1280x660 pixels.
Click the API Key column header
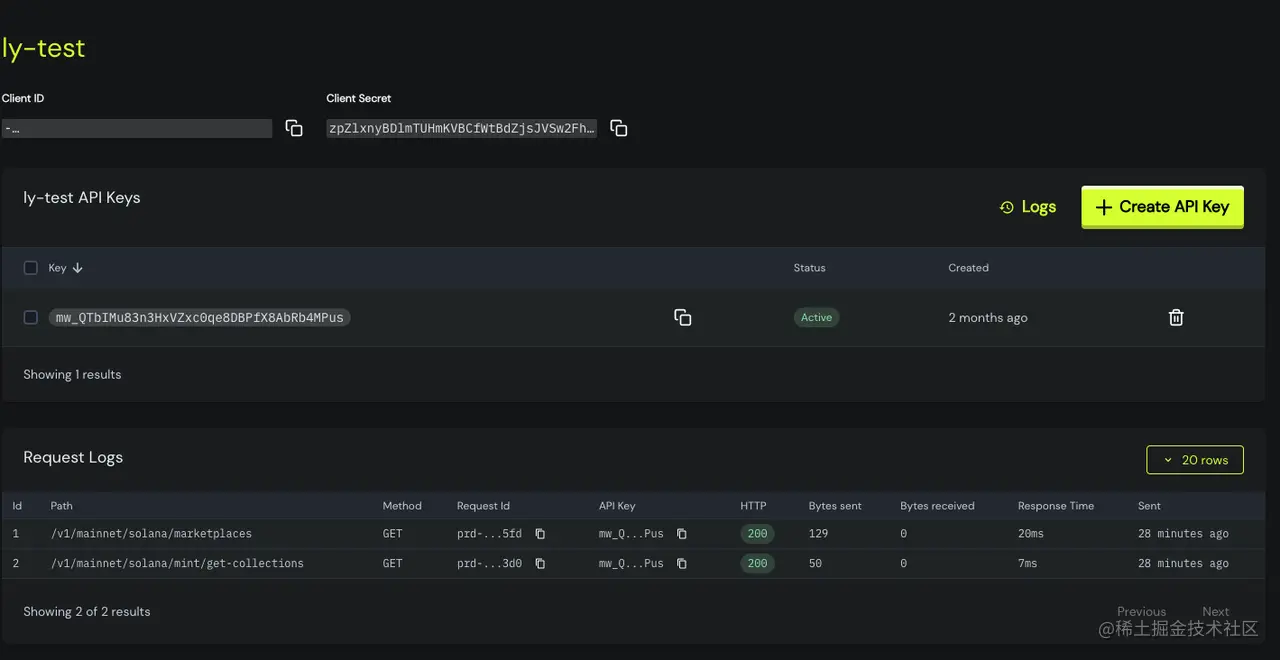click(x=619, y=506)
